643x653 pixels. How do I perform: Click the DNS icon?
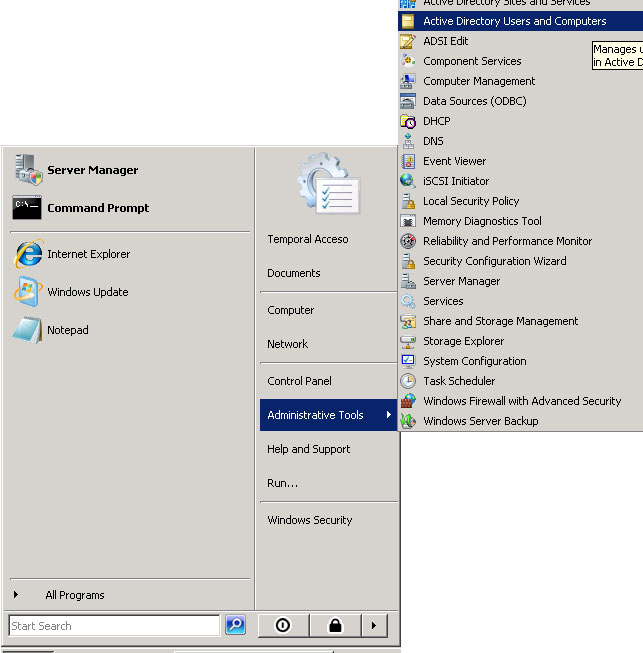point(408,141)
